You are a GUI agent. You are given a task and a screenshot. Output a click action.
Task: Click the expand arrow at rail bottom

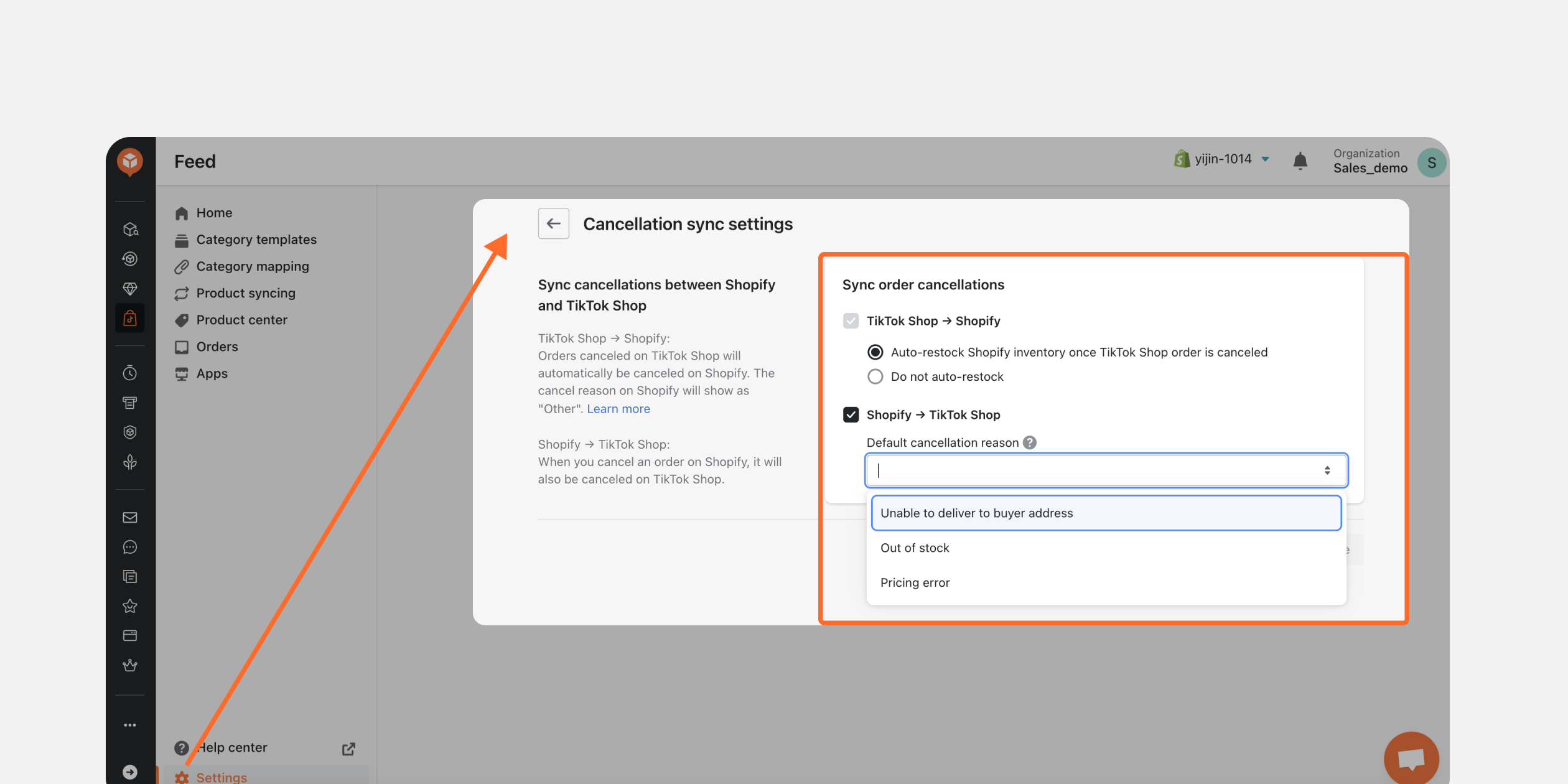(x=130, y=772)
